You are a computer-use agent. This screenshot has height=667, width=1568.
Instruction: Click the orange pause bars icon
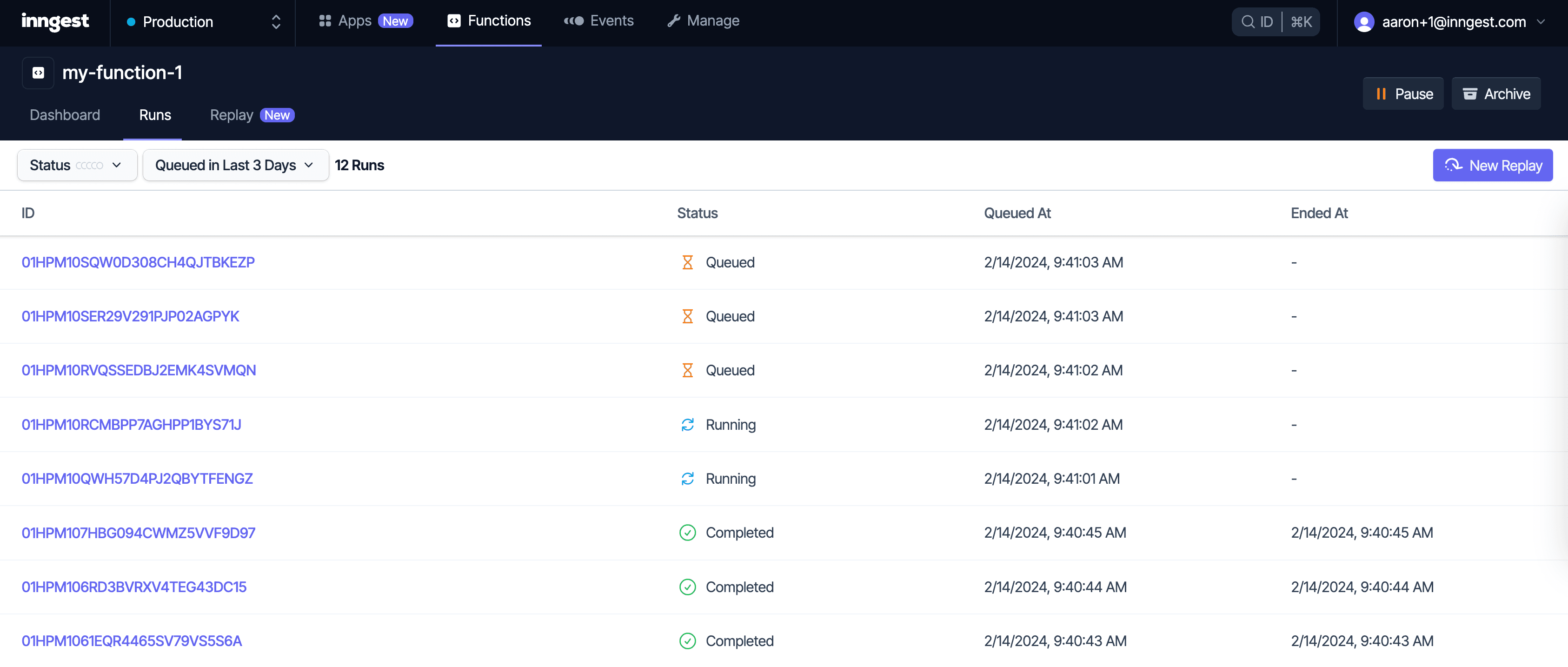click(1381, 94)
